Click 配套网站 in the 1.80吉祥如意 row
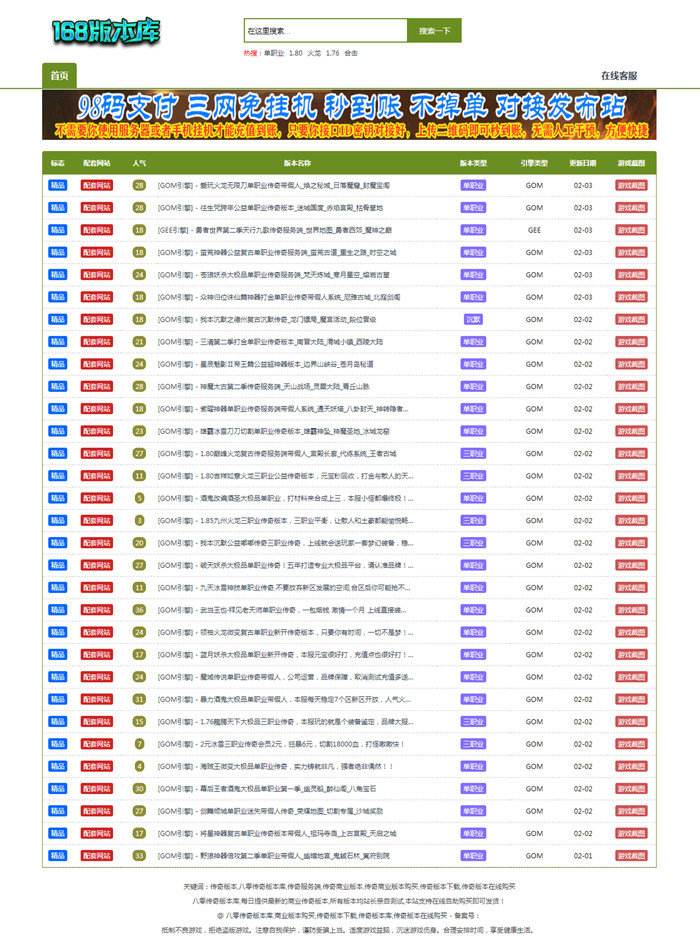 point(97,476)
